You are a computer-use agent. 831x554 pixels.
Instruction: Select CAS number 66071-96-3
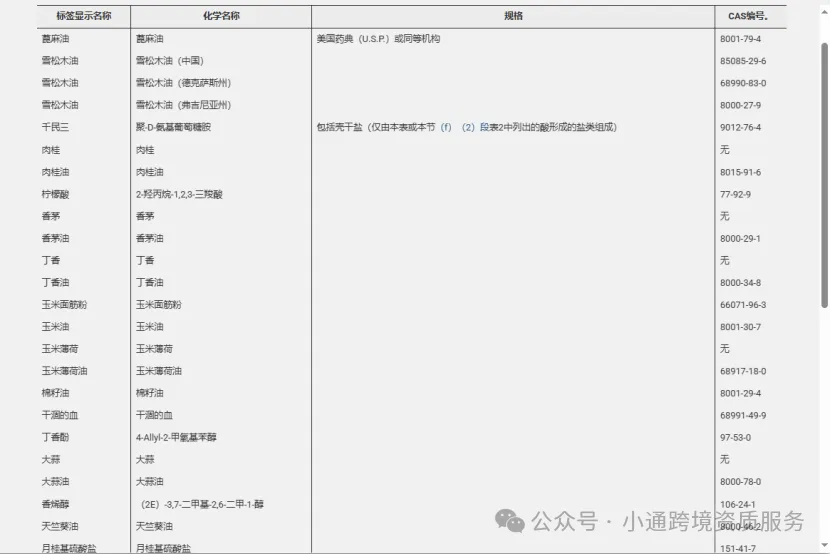click(x=743, y=305)
